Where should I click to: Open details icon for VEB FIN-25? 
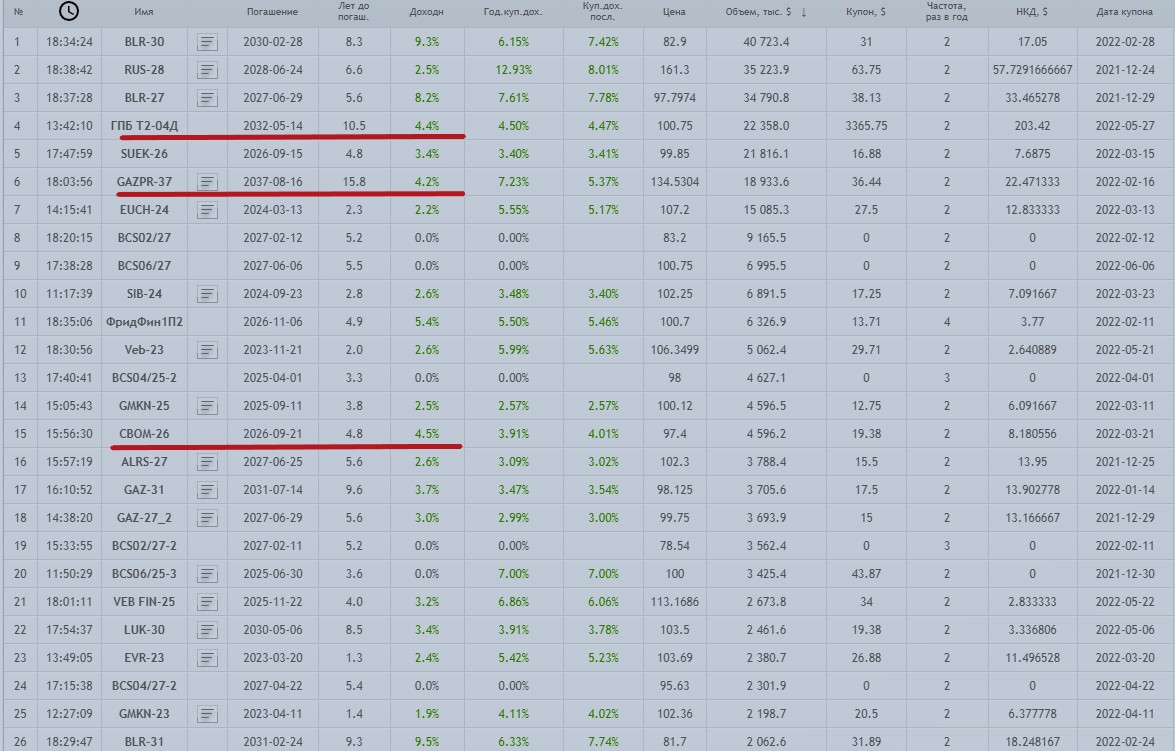(x=208, y=602)
